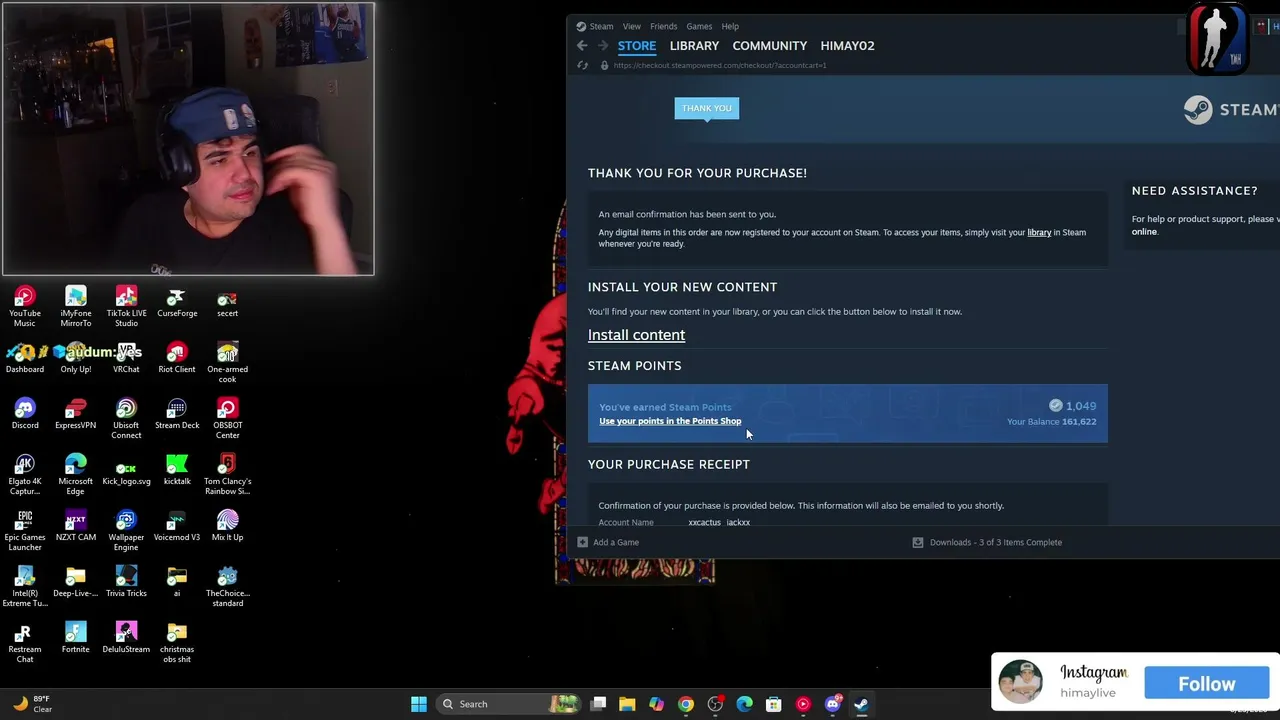Viewport: 1280px width, 720px height.
Task: Select the Stream Deck desktop icon
Action: pyautogui.click(x=177, y=414)
